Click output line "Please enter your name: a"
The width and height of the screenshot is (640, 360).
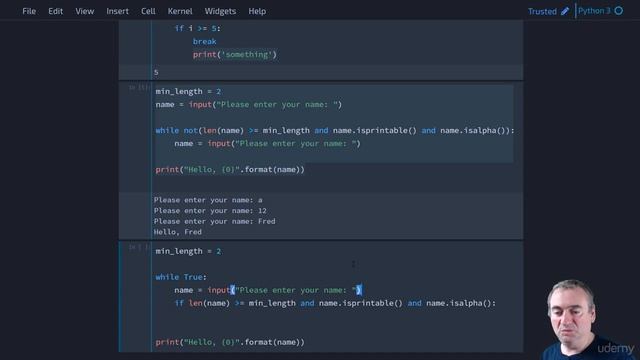click(208, 200)
